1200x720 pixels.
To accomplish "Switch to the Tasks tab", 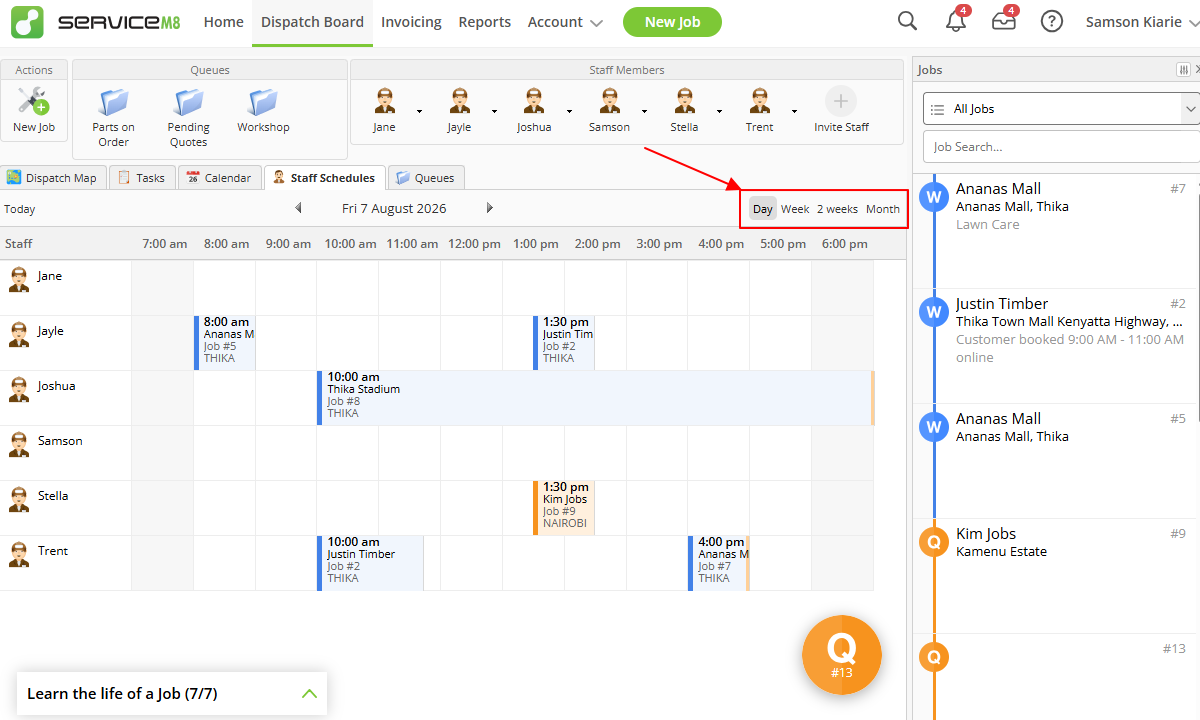I will pyautogui.click(x=141, y=178).
